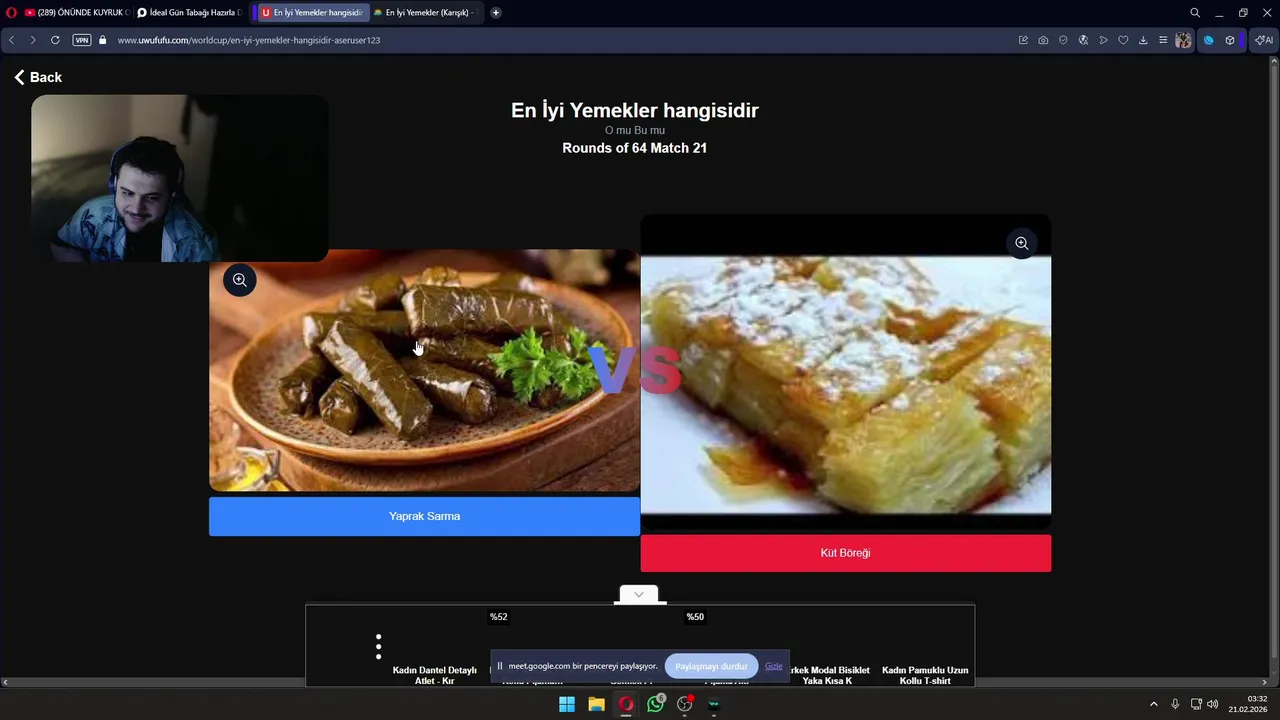1280x720 pixels.
Task: Switch to İdeal Gün Tabağı Hazırla tab
Action: pos(190,13)
